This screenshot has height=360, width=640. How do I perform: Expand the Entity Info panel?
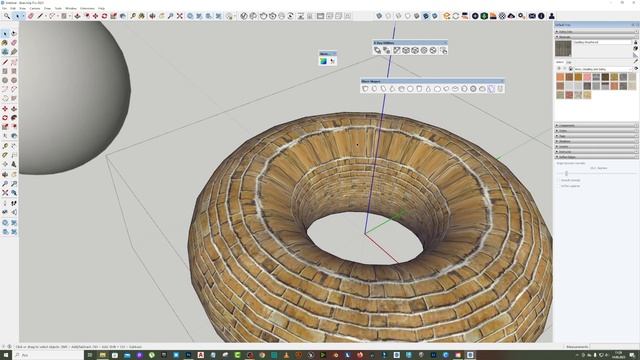point(596,31)
